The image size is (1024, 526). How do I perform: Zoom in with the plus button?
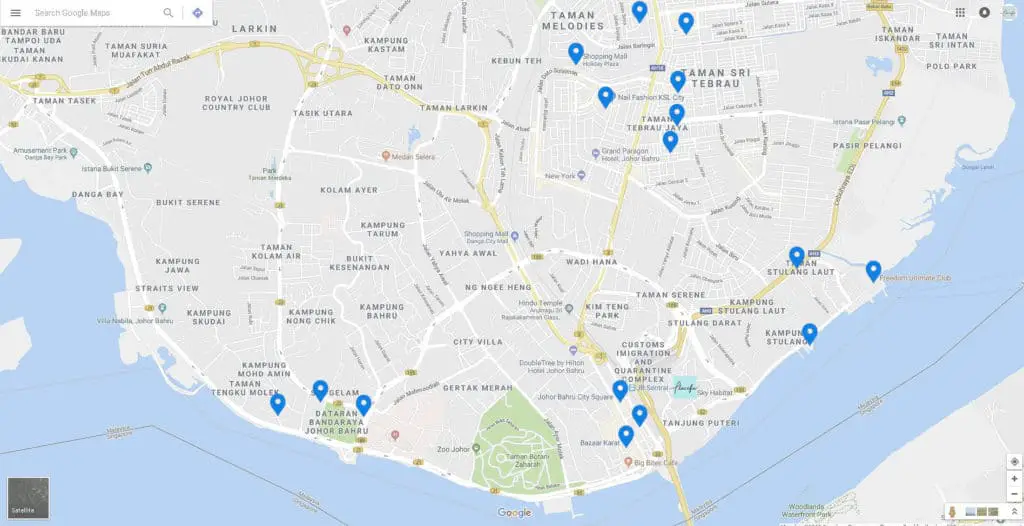pos(1014,479)
